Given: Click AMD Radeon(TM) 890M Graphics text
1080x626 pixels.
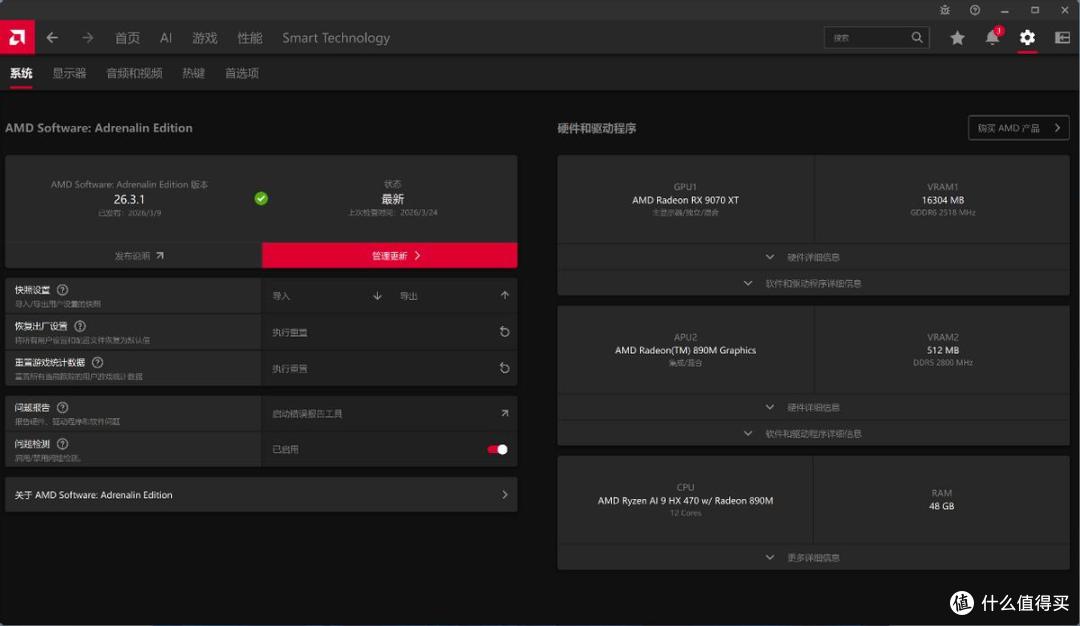Looking at the screenshot, I should 685,350.
